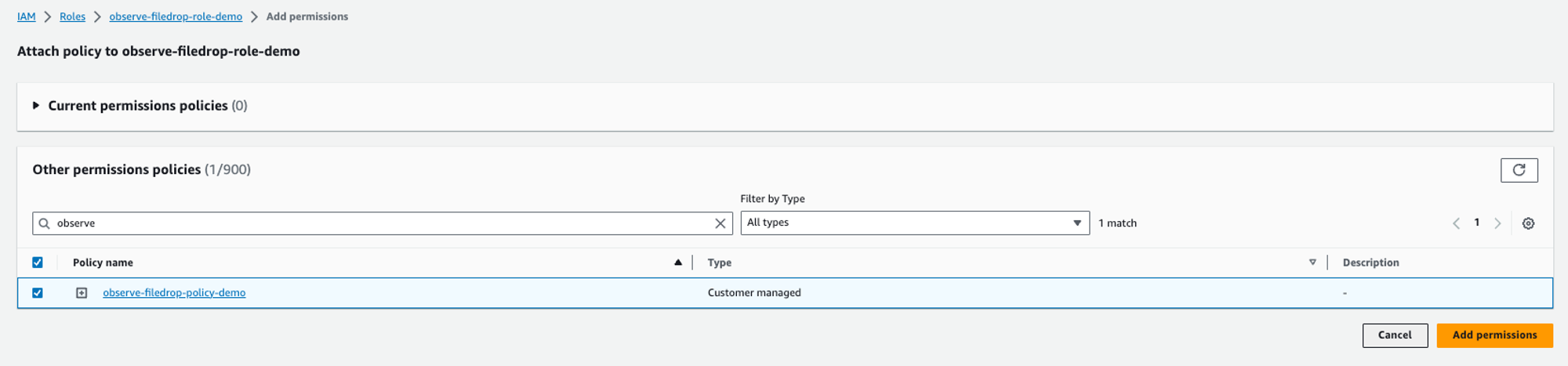Click Add permissions breadcrumb text
The height and width of the screenshot is (366, 1568).
click(x=307, y=16)
